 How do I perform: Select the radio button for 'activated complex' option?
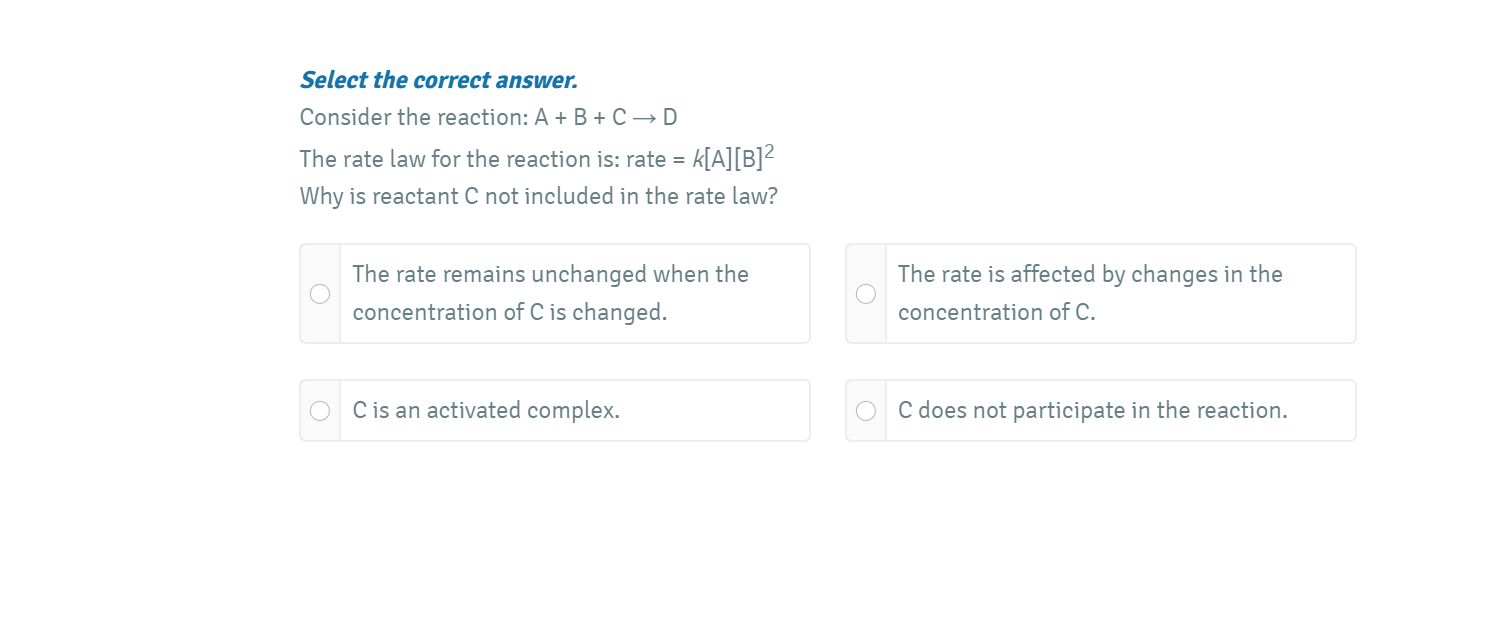tap(319, 410)
